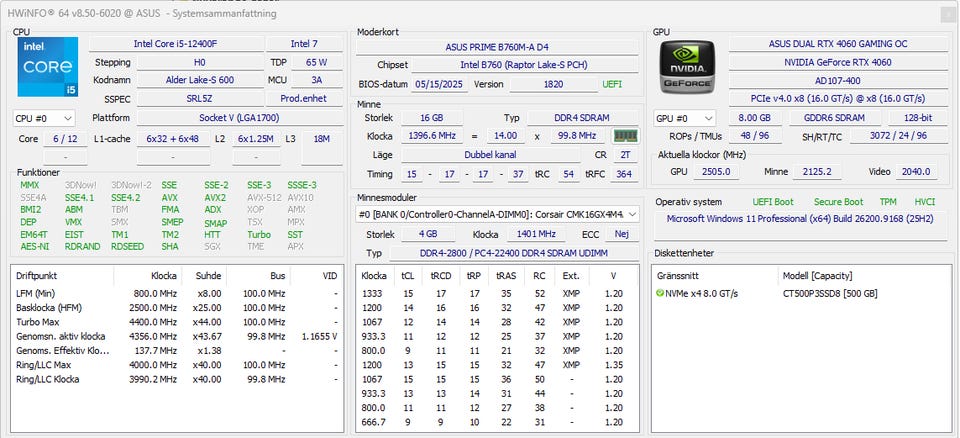Click the Intel B760 chipset field

524,65
